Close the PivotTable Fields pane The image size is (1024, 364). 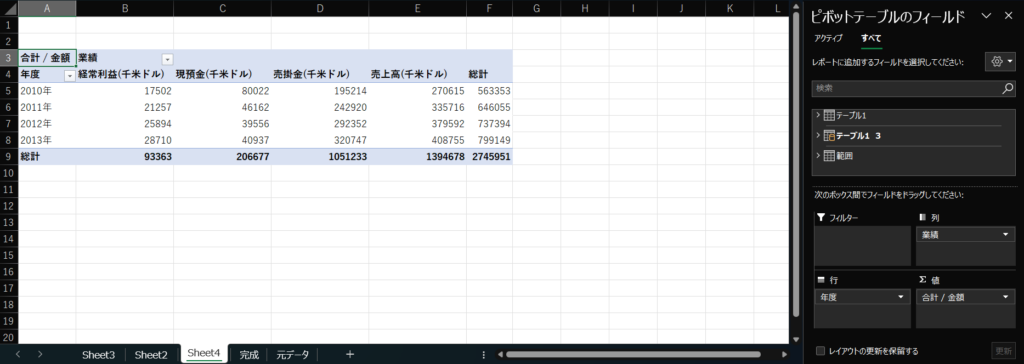click(x=1007, y=16)
